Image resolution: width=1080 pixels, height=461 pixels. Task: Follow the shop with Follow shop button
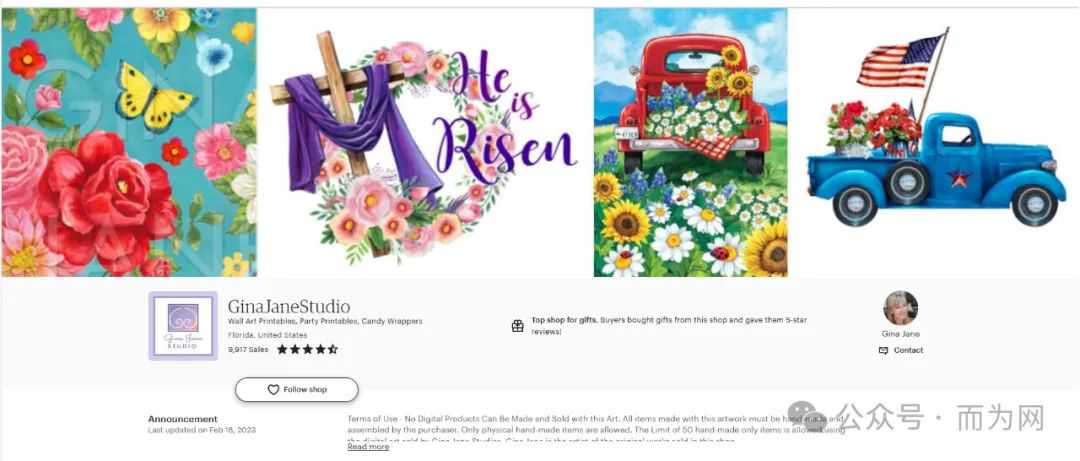297,389
